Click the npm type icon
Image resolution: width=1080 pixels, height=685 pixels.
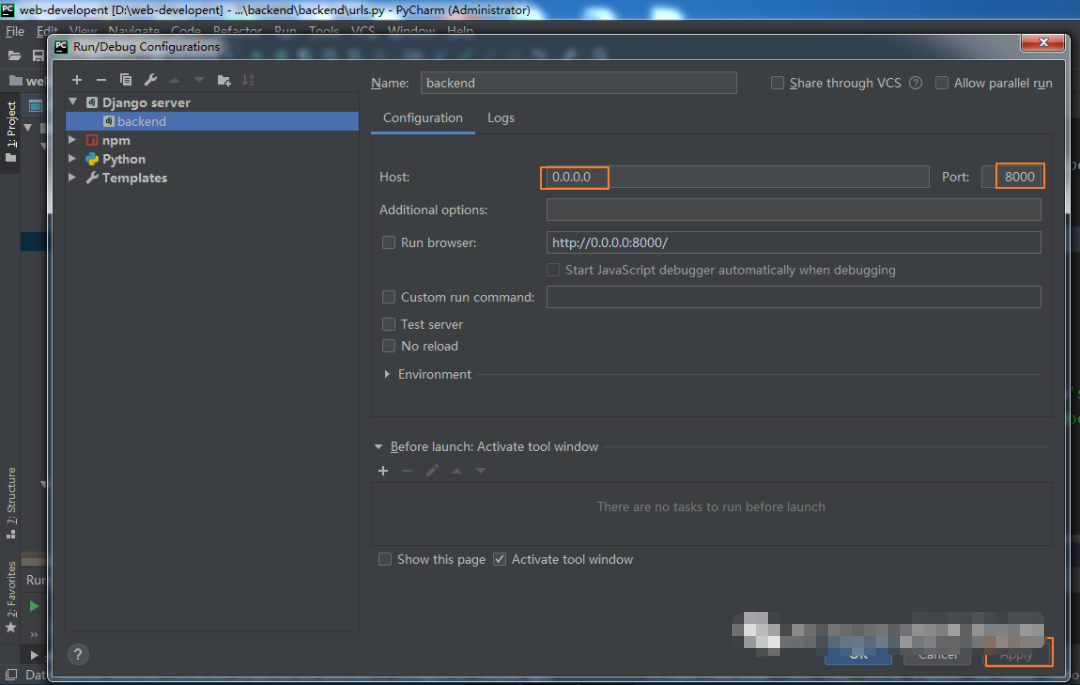92,140
